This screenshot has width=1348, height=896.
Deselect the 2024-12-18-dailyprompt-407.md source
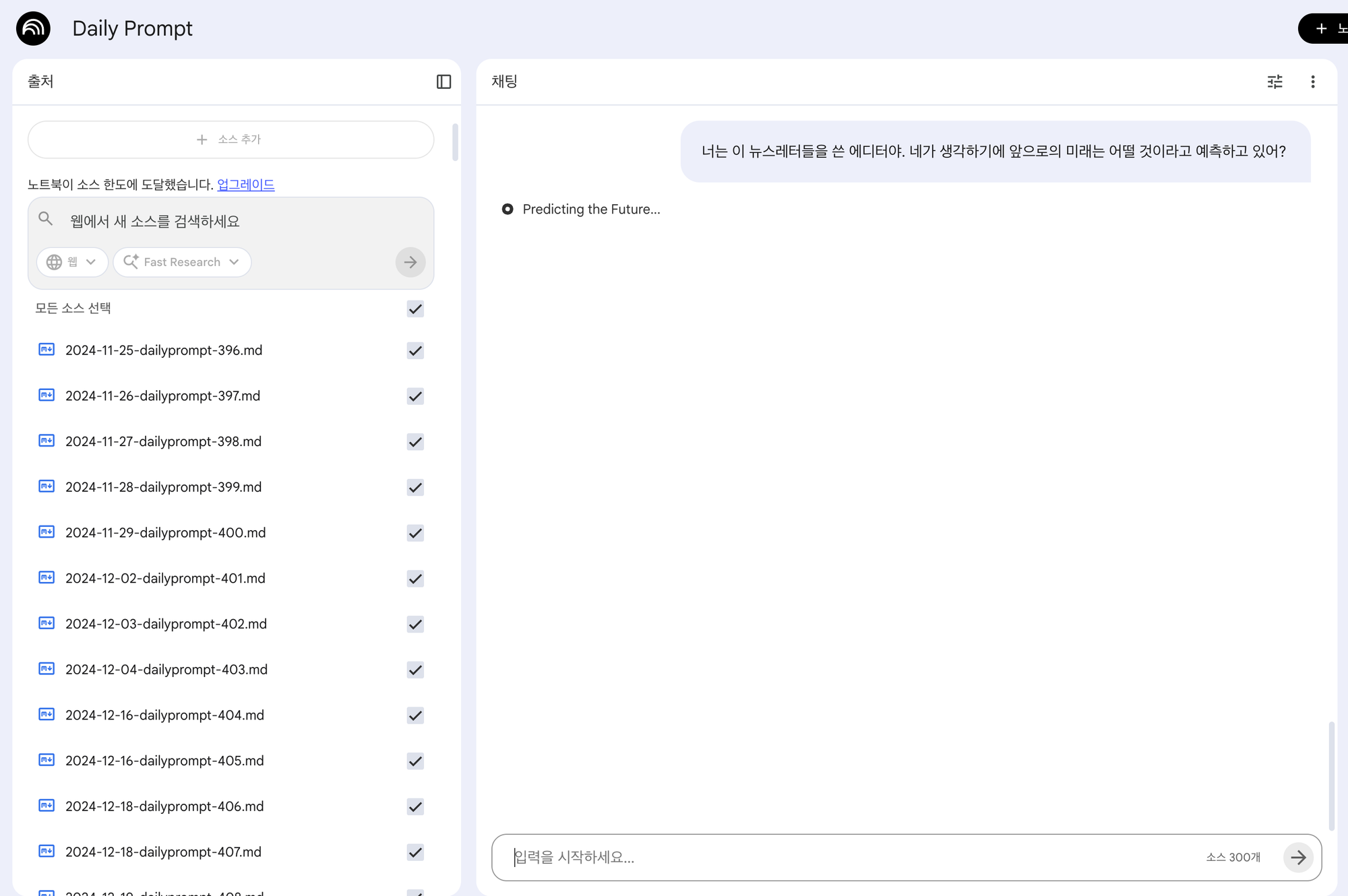pyautogui.click(x=415, y=852)
